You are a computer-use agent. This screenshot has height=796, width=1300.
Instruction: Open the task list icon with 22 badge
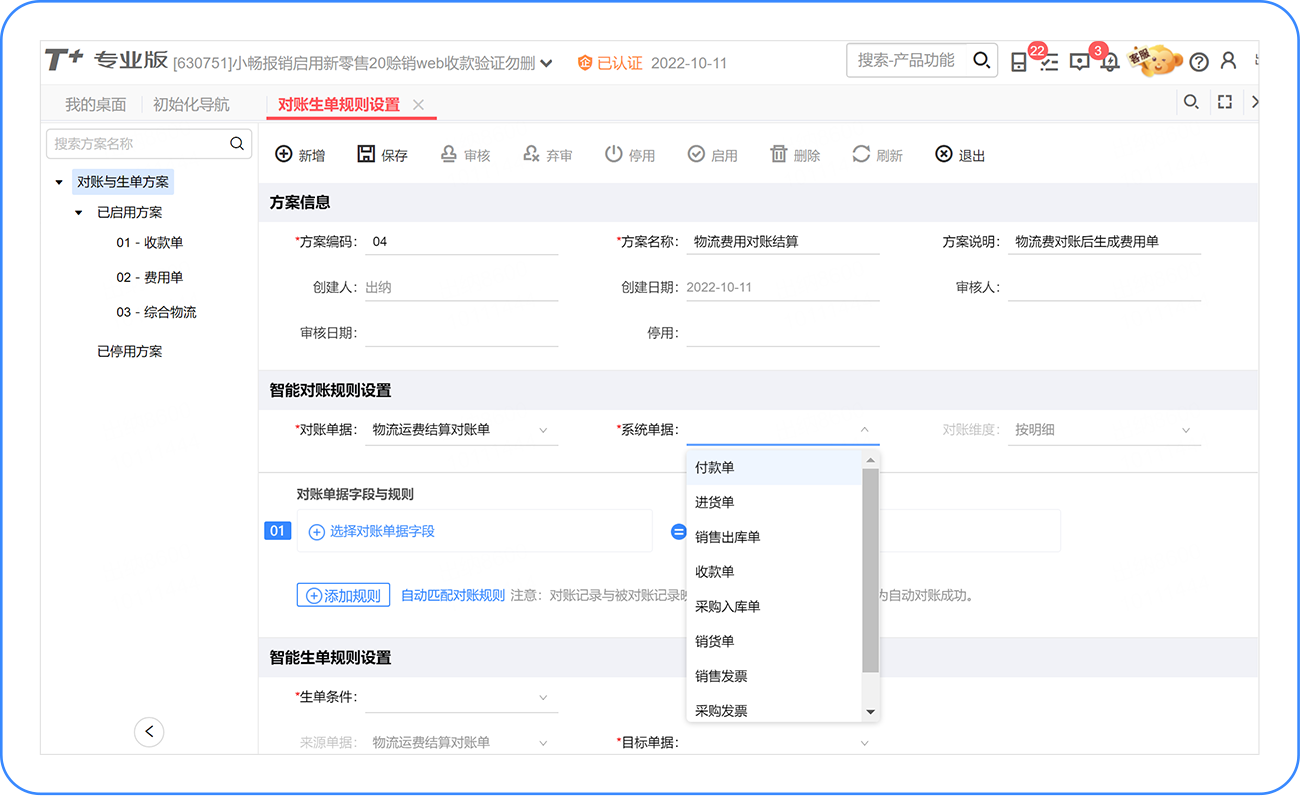(1048, 62)
